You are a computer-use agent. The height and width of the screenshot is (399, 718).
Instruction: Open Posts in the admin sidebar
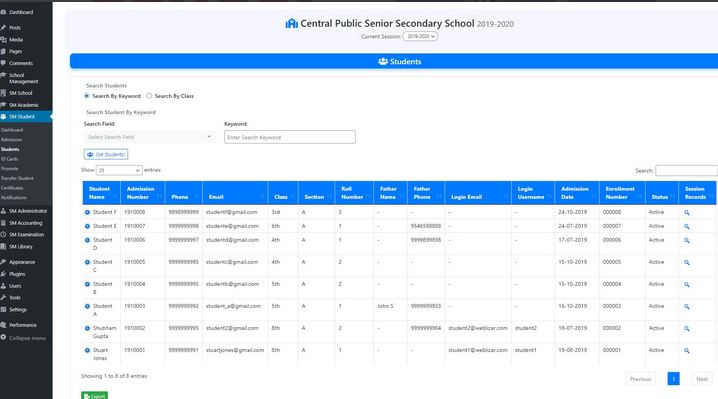pyautogui.click(x=15, y=28)
